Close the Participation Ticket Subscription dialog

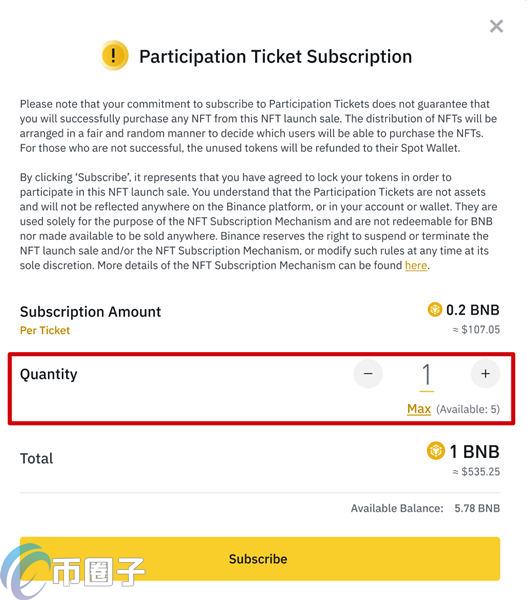click(496, 26)
